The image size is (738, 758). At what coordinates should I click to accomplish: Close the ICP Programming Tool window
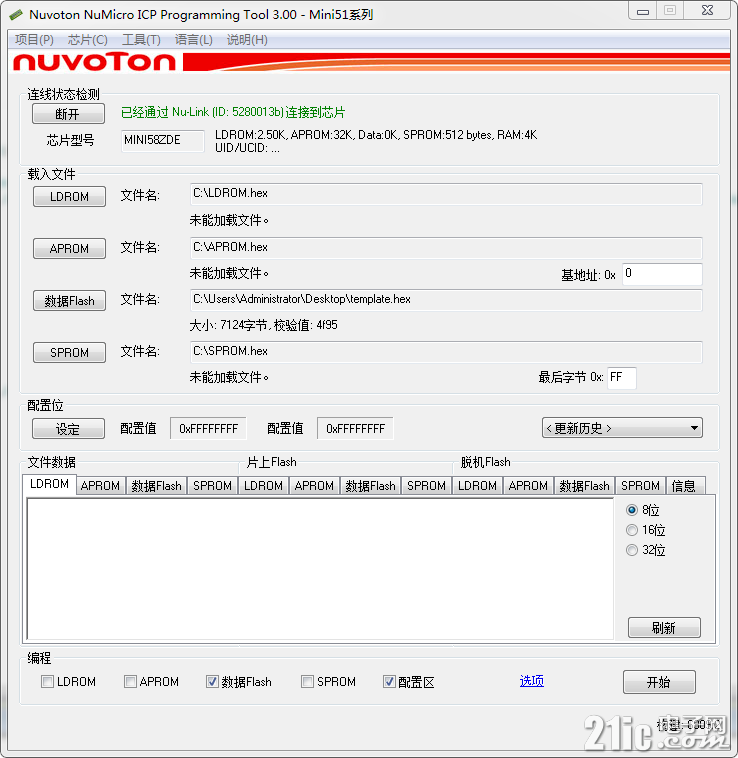click(x=708, y=11)
